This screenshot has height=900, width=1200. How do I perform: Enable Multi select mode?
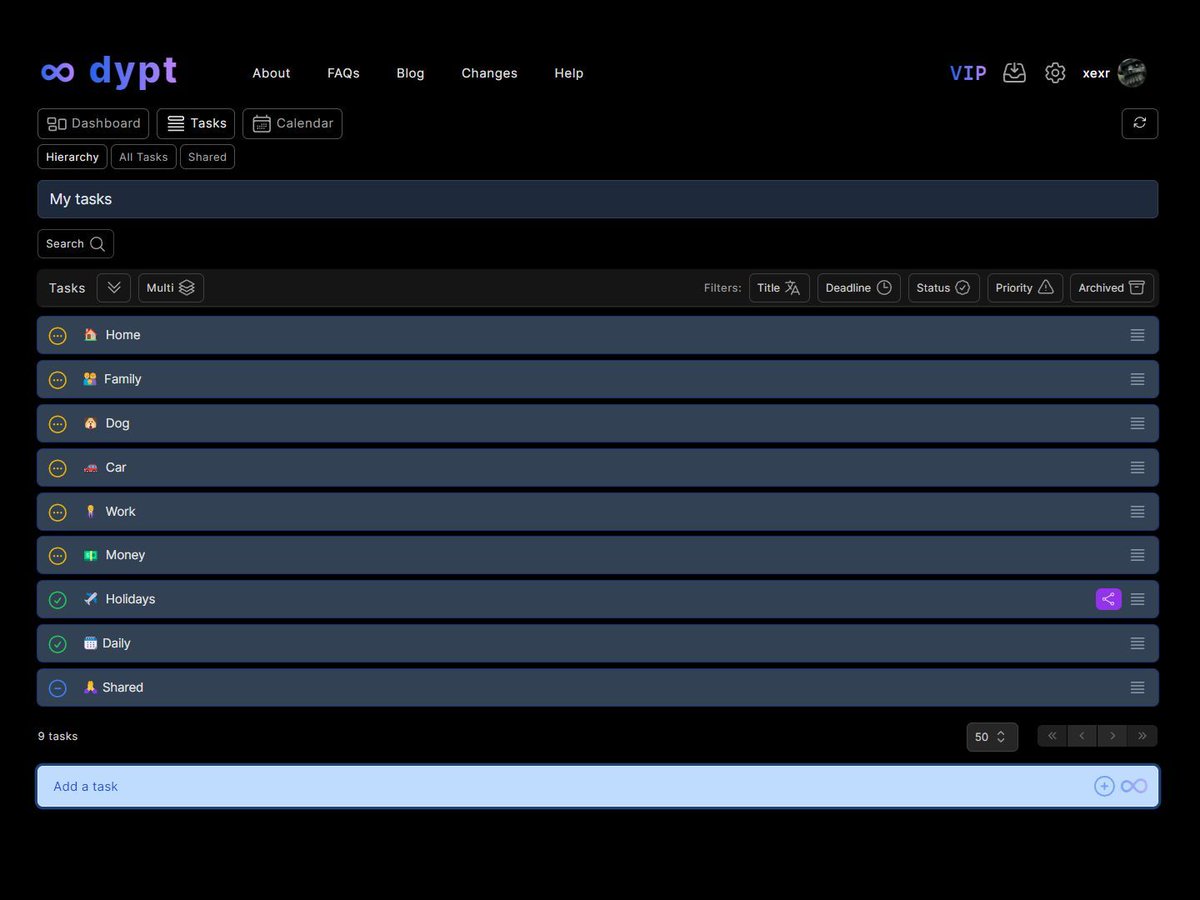click(x=171, y=288)
